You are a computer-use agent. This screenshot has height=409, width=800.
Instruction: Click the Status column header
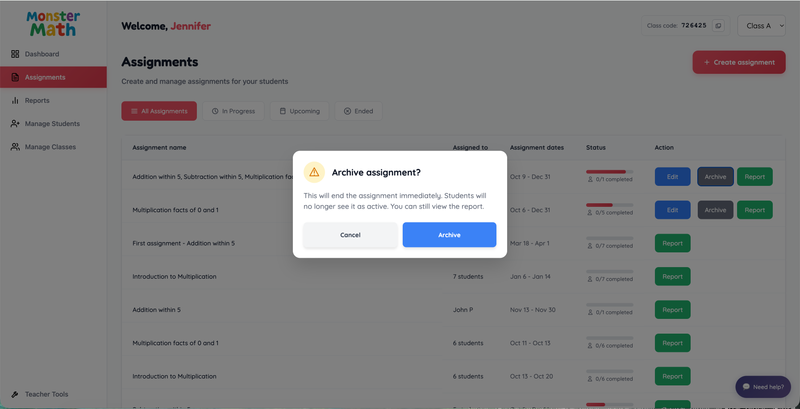click(x=596, y=148)
